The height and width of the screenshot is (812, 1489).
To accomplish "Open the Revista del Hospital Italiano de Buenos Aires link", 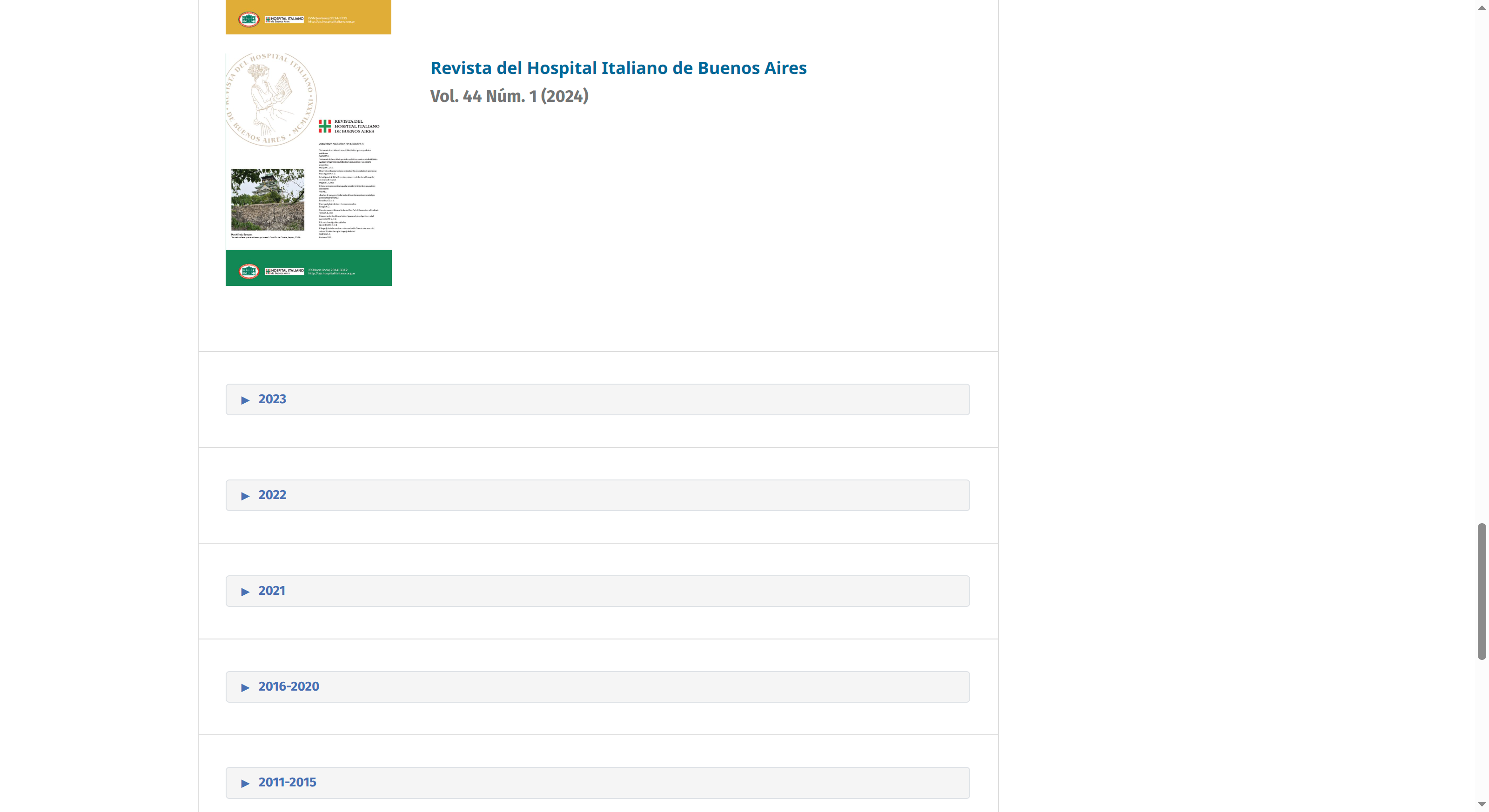I will pos(618,67).
